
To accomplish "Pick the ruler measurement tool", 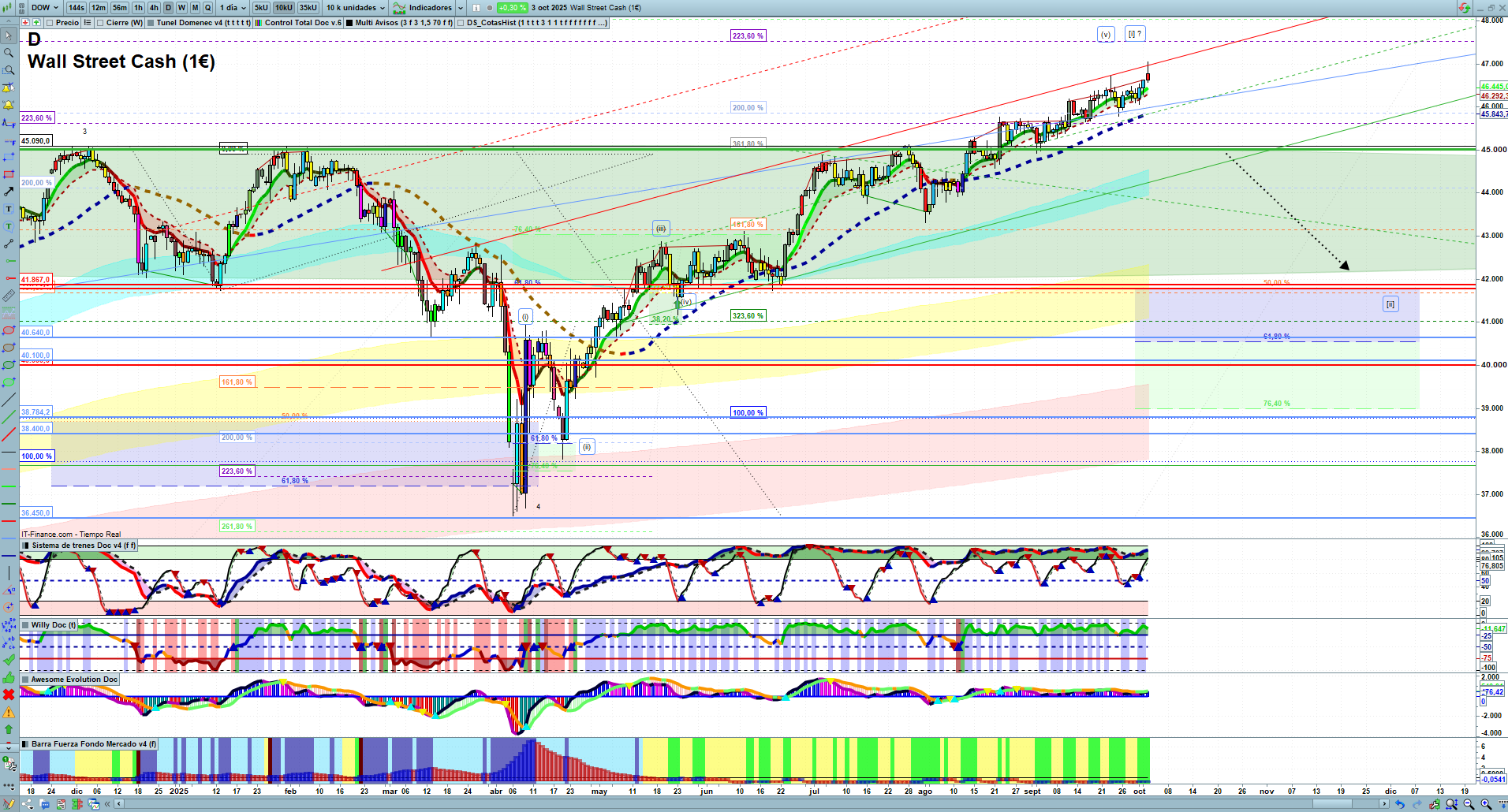I will pos(9,296).
